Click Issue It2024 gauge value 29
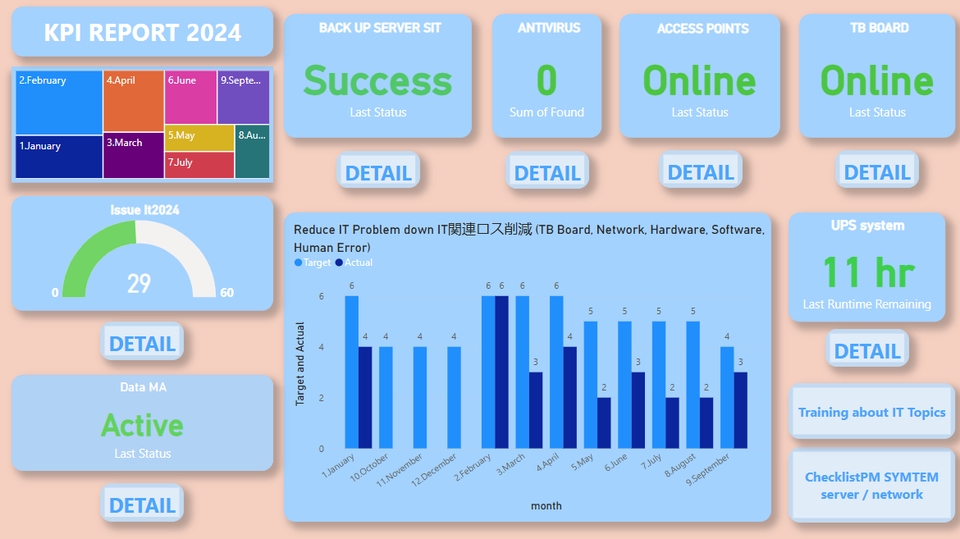The image size is (960, 539). [139, 283]
